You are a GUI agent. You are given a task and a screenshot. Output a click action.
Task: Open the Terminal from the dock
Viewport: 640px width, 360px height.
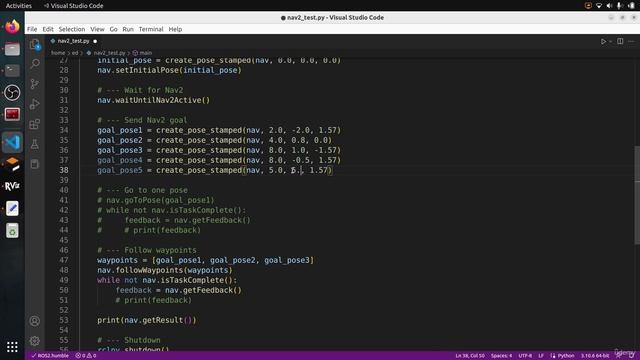click(12, 71)
